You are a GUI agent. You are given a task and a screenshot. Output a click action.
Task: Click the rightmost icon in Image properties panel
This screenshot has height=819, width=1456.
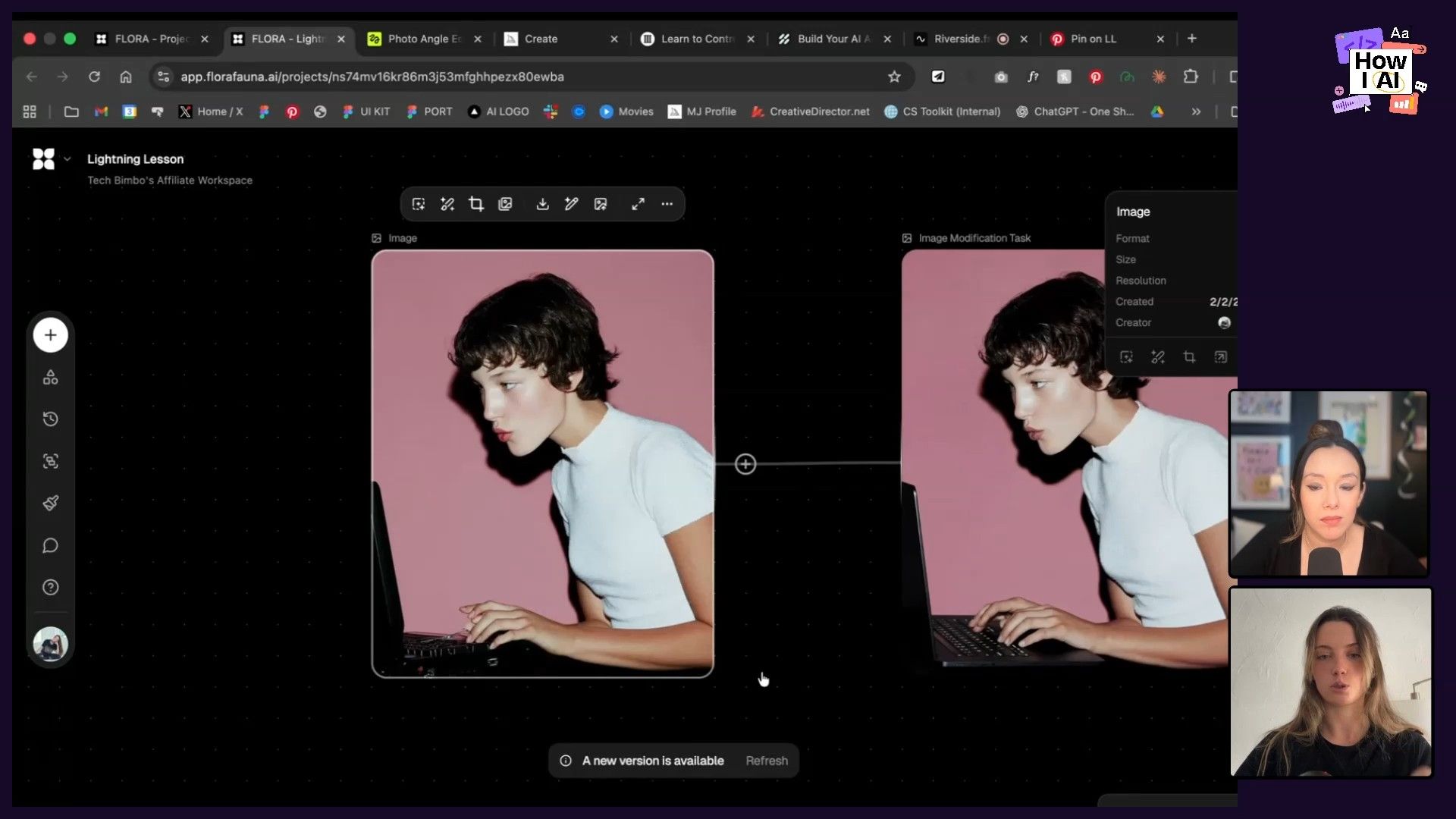1220,357
